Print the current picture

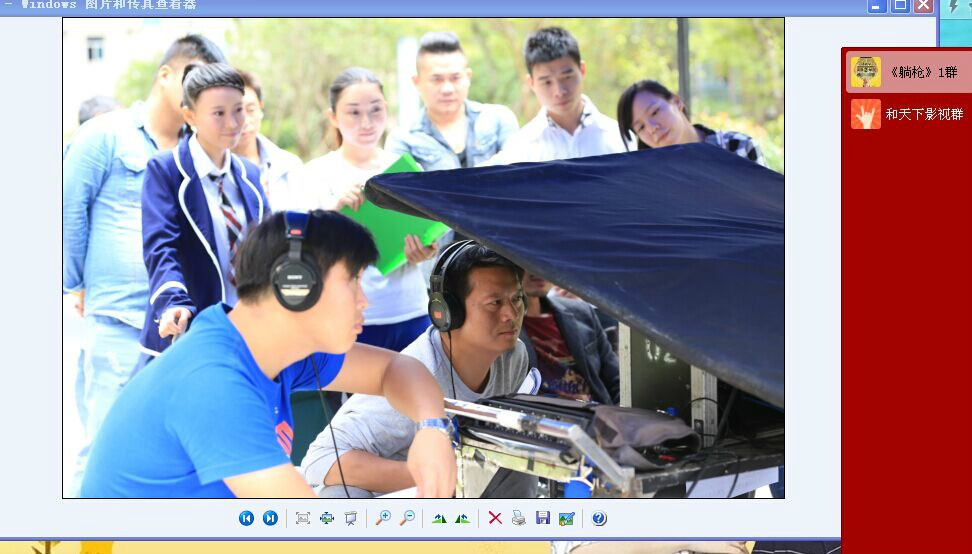[519, 518]
